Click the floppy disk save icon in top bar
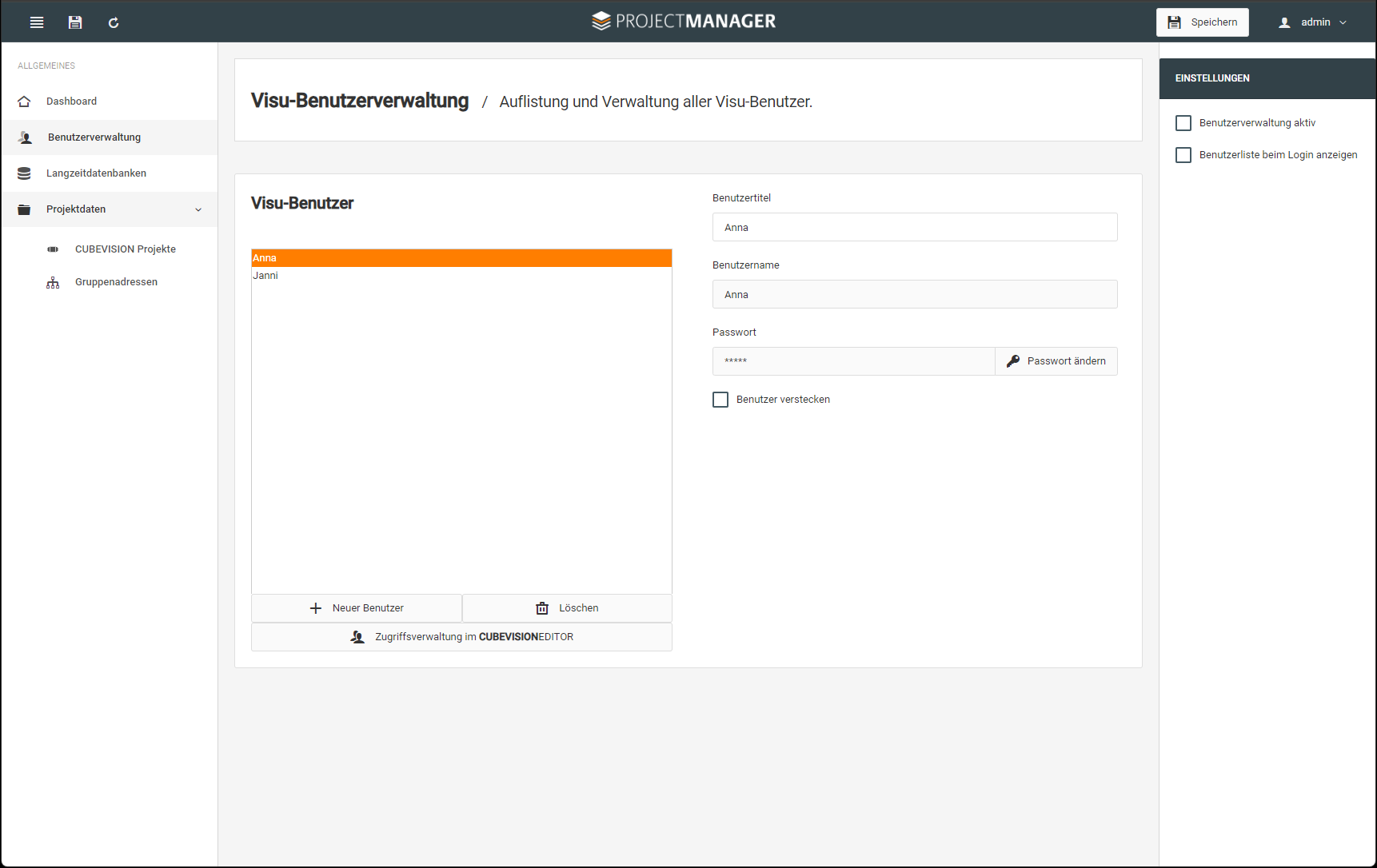Image resolution: width=1377 pixels, height=868 pixels. (75, 22)
